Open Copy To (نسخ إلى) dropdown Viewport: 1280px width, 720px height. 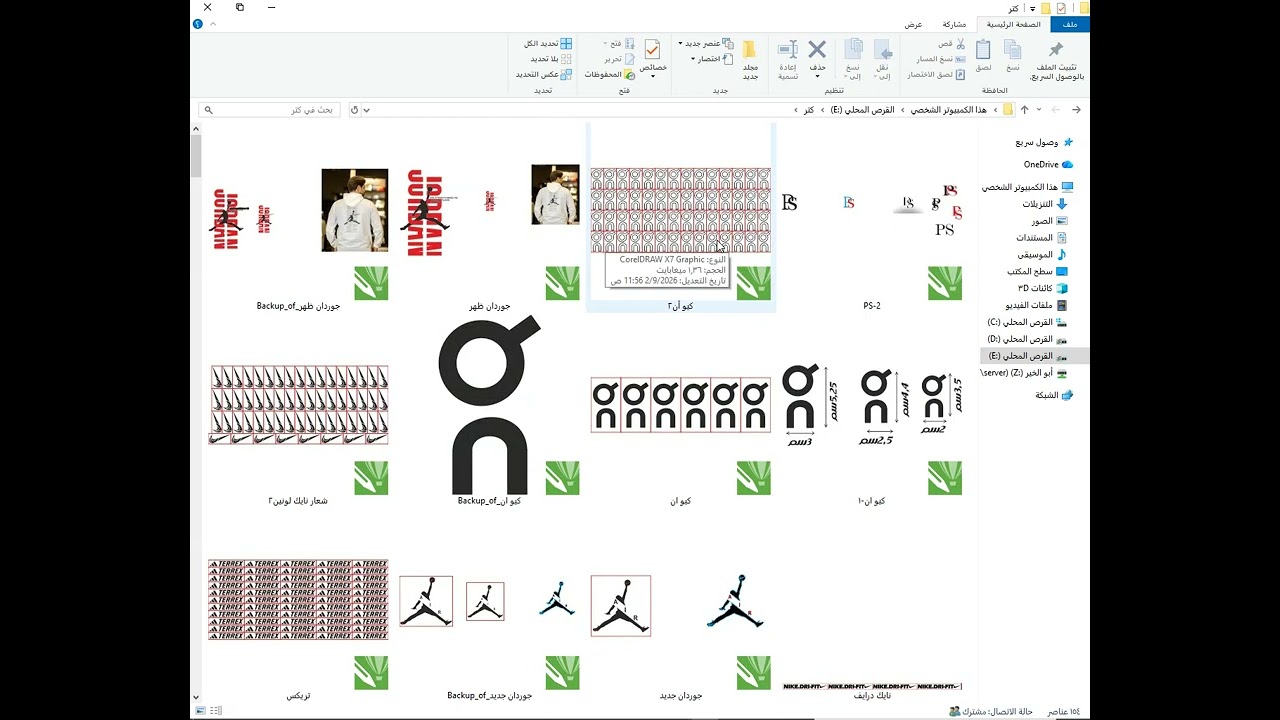853,60
